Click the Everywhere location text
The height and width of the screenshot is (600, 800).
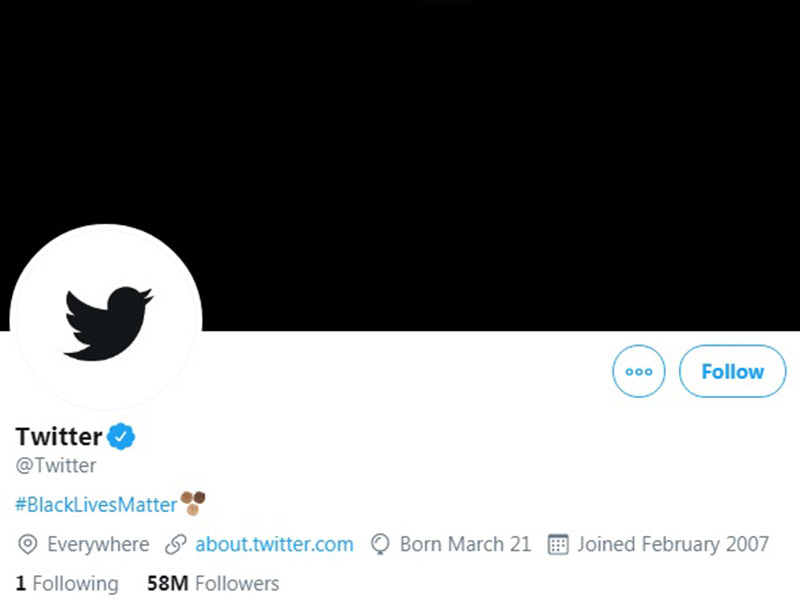coord(98,544)
